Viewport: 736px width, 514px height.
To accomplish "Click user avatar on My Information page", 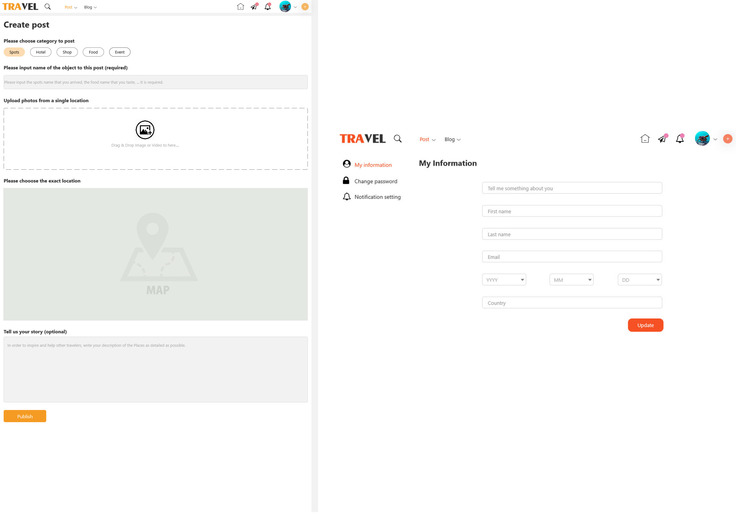I will pyautogui.click(x=702, y=139).
